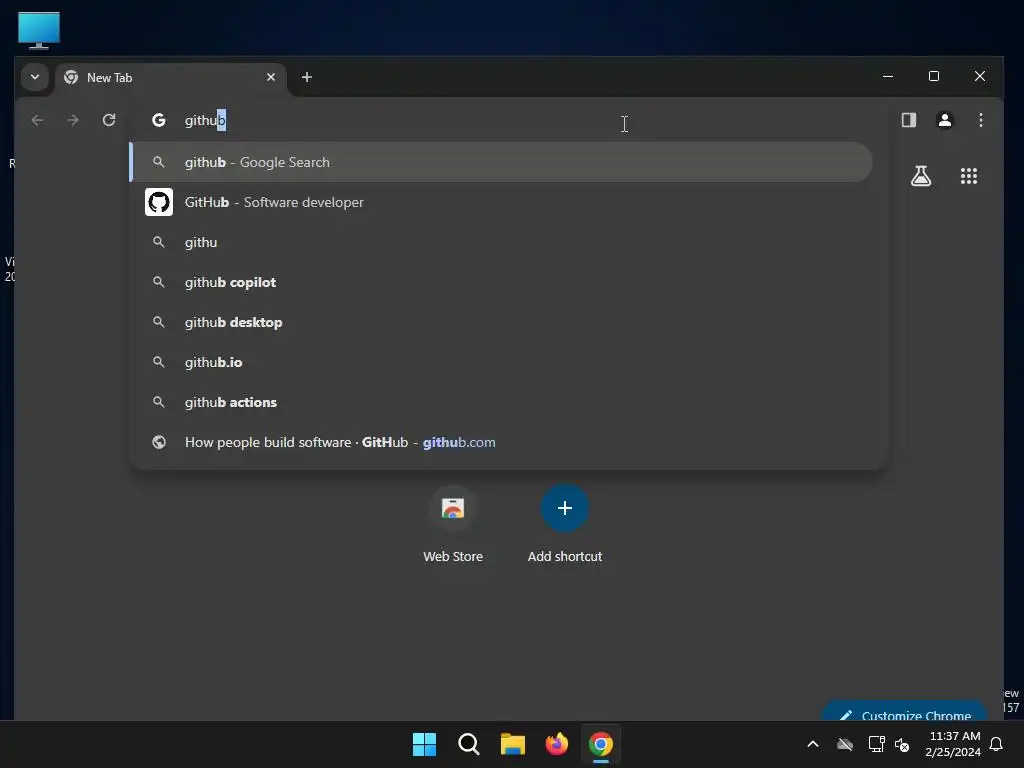Select 'GitHub - Software developer' suggestion

tap(501, 202)
